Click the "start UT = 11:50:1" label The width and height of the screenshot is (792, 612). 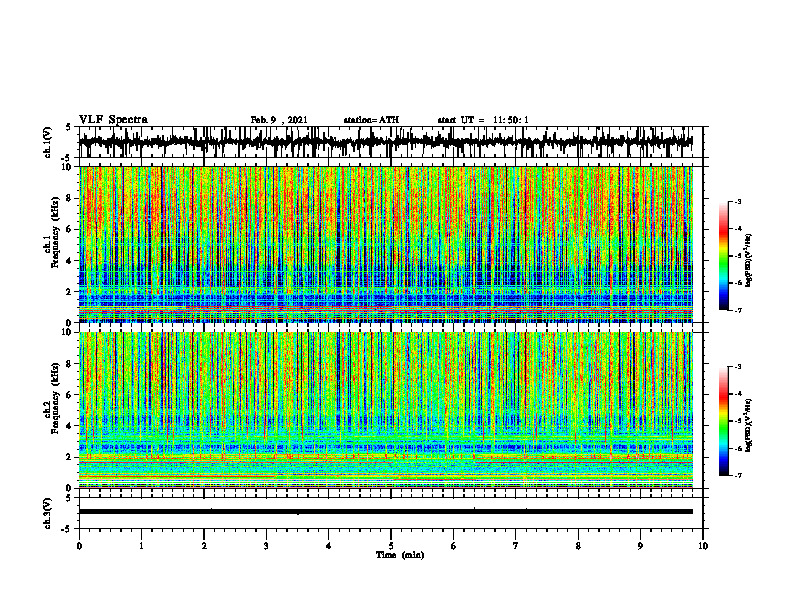point(483,120)
